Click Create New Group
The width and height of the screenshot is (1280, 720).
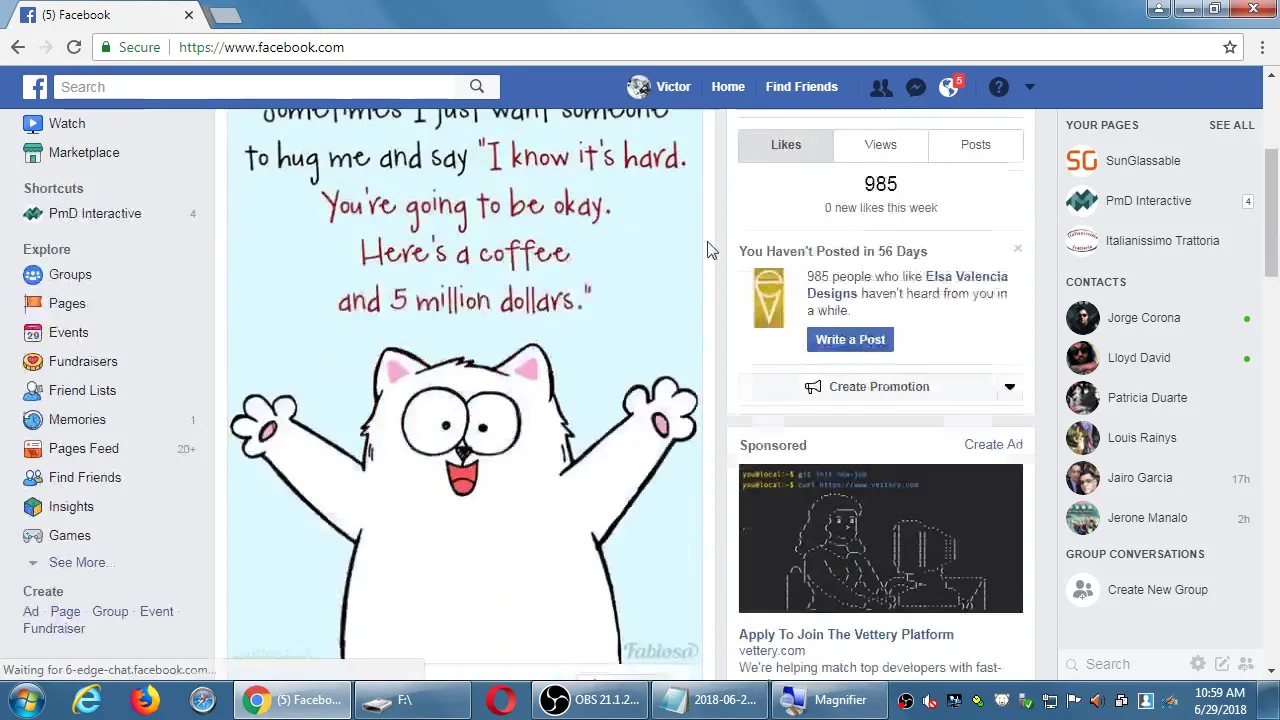pos(1157,590)
